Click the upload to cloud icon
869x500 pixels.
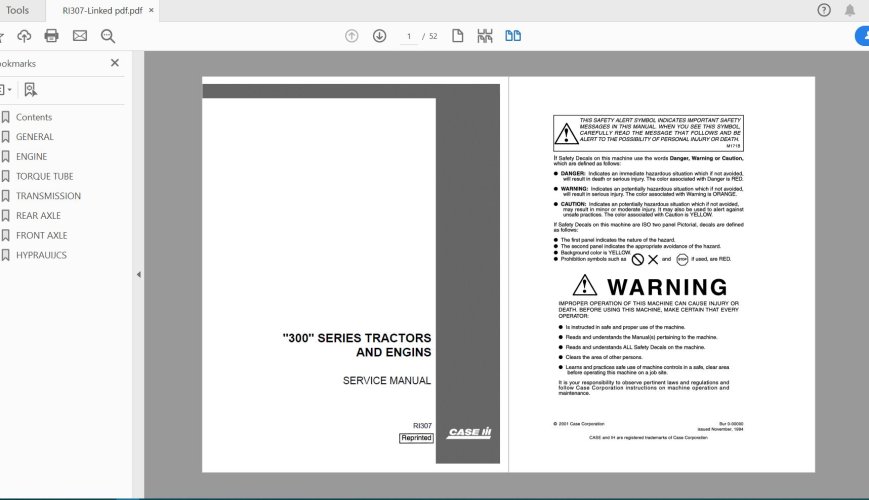[24, 36]
